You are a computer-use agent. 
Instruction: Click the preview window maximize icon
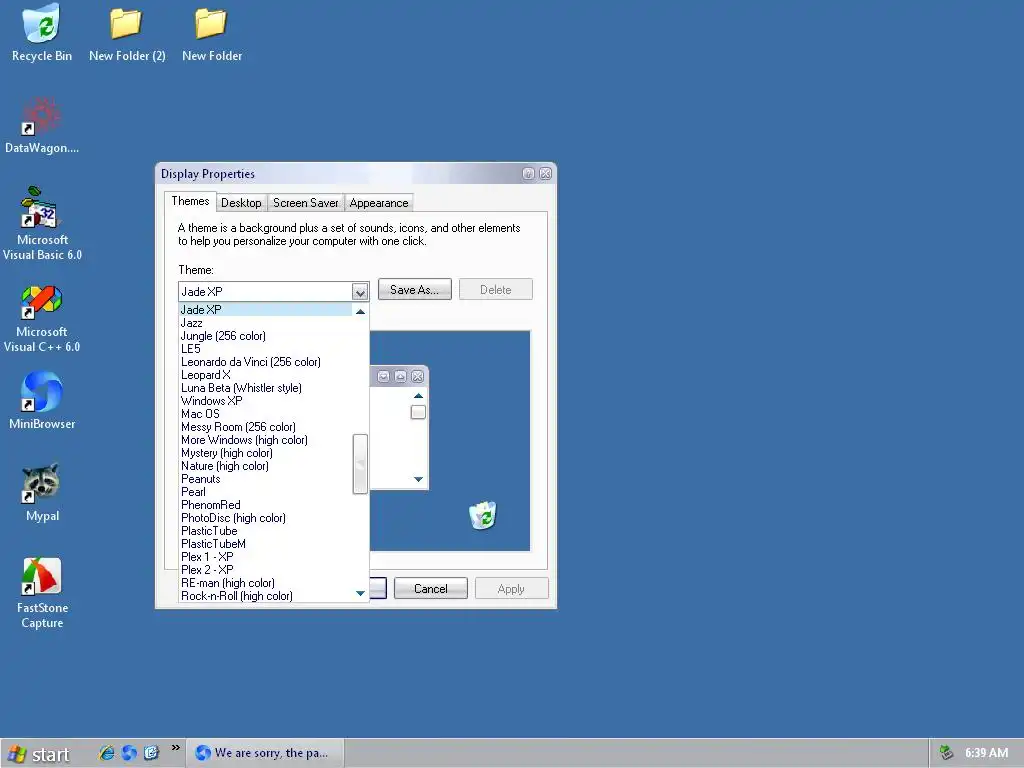(400, 376)
